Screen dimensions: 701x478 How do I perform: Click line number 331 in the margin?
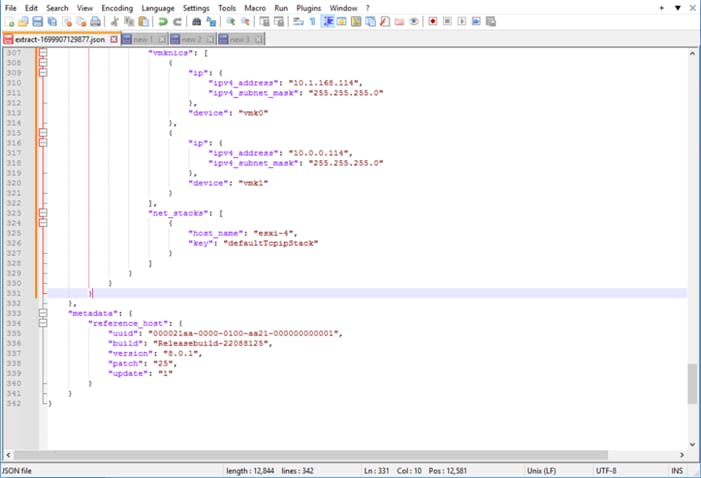pos(14,293)
